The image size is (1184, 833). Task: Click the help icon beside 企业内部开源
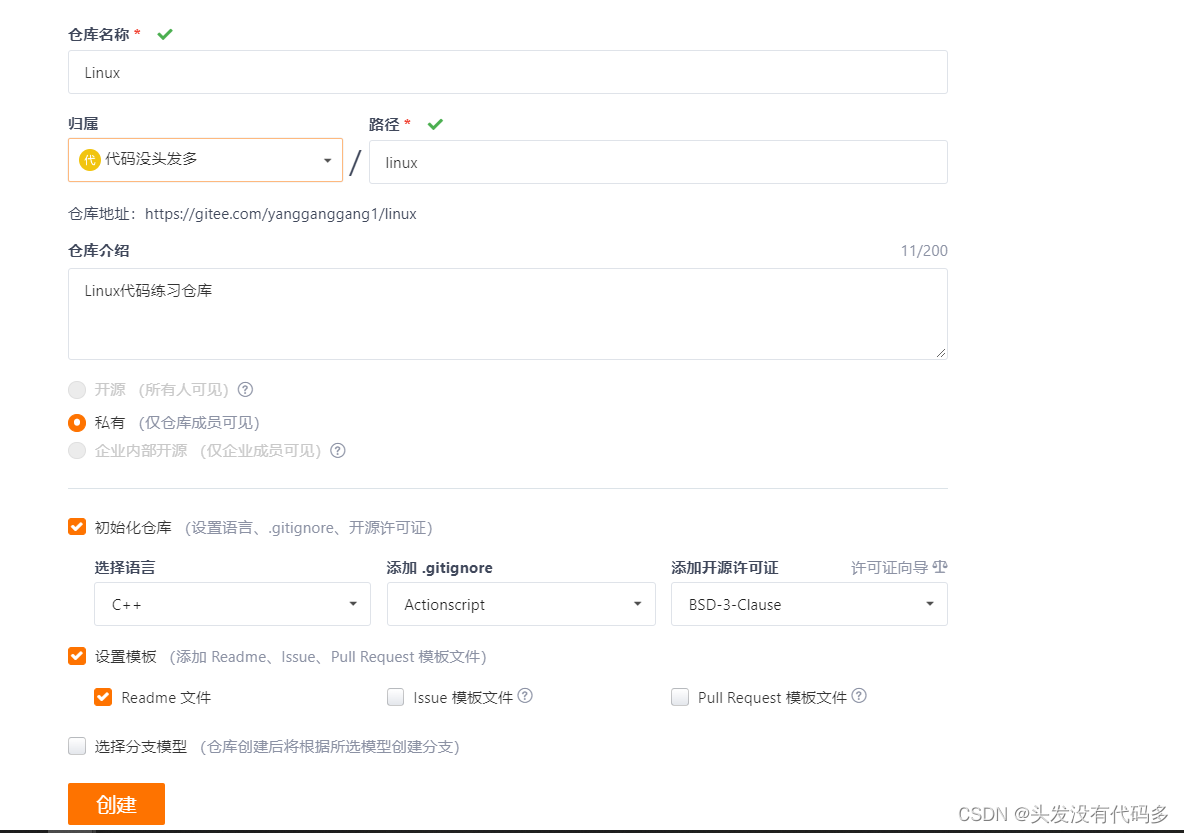pyautogui.click(x=337, y=451)
